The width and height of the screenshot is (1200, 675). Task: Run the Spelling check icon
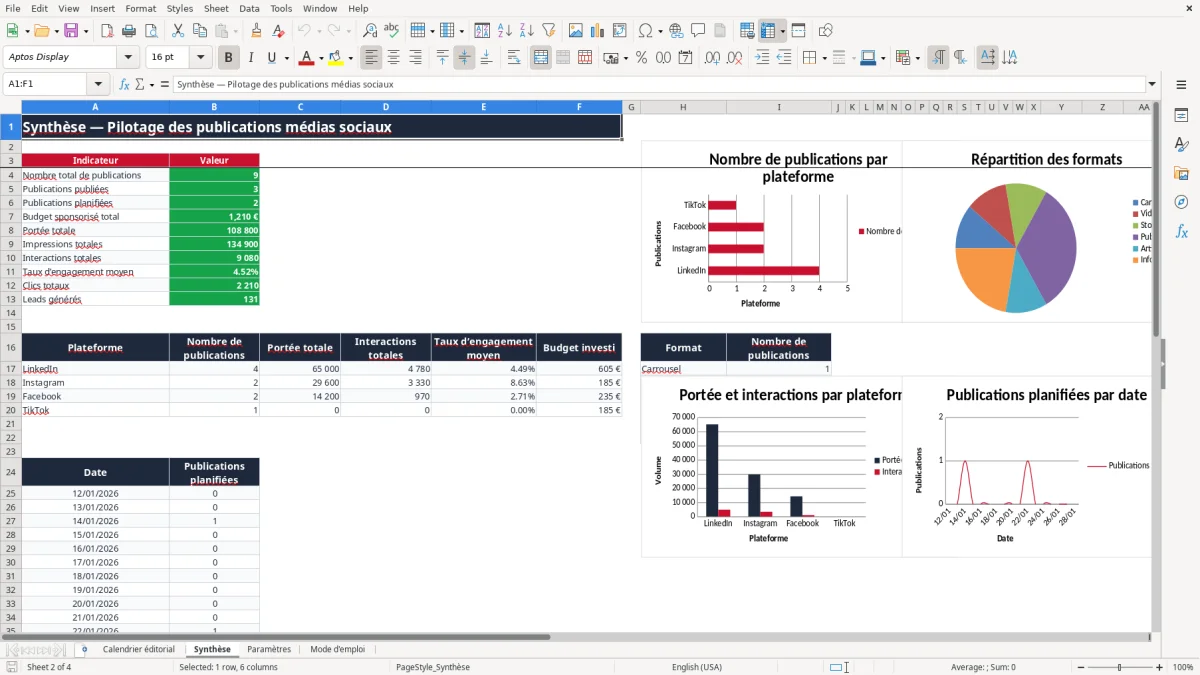392,31
